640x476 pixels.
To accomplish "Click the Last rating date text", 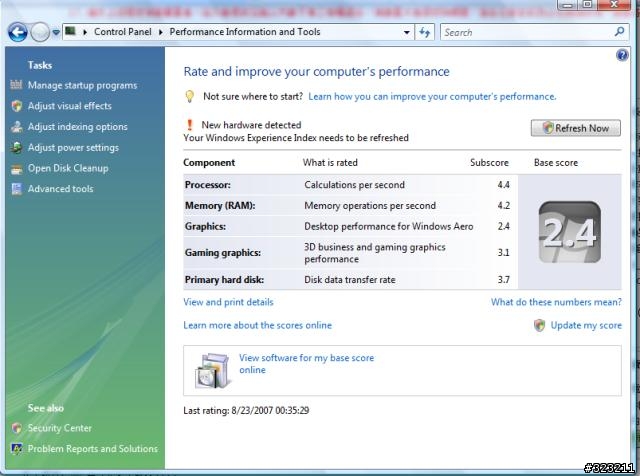I will coord(246,410).
